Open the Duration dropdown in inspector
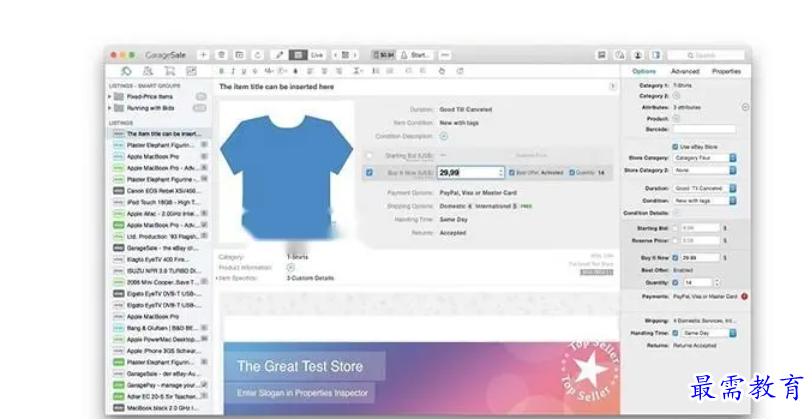The width and height of the screenshot is (812, 419). coord(704,188)
